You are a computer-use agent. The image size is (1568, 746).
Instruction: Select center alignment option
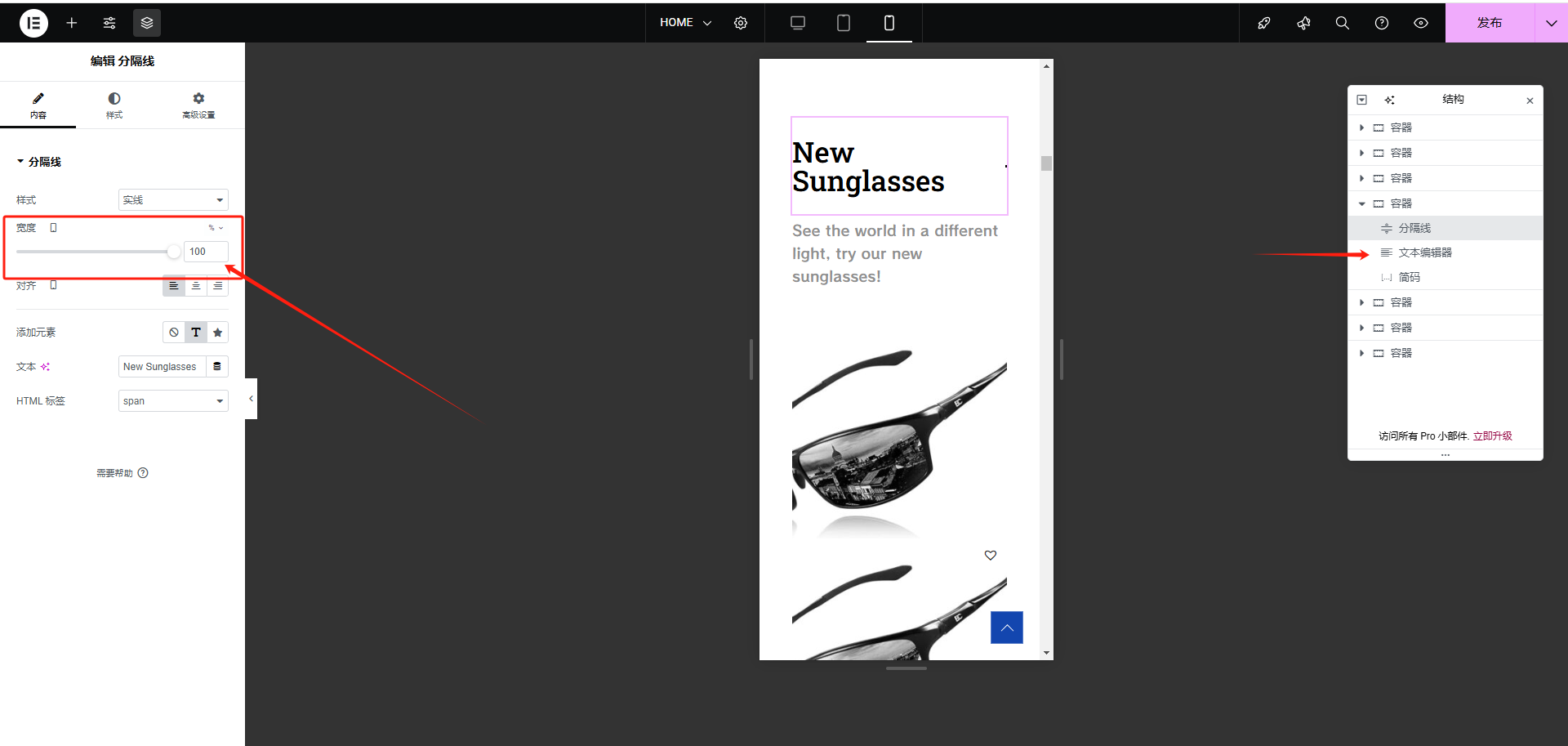click(196, 286)
